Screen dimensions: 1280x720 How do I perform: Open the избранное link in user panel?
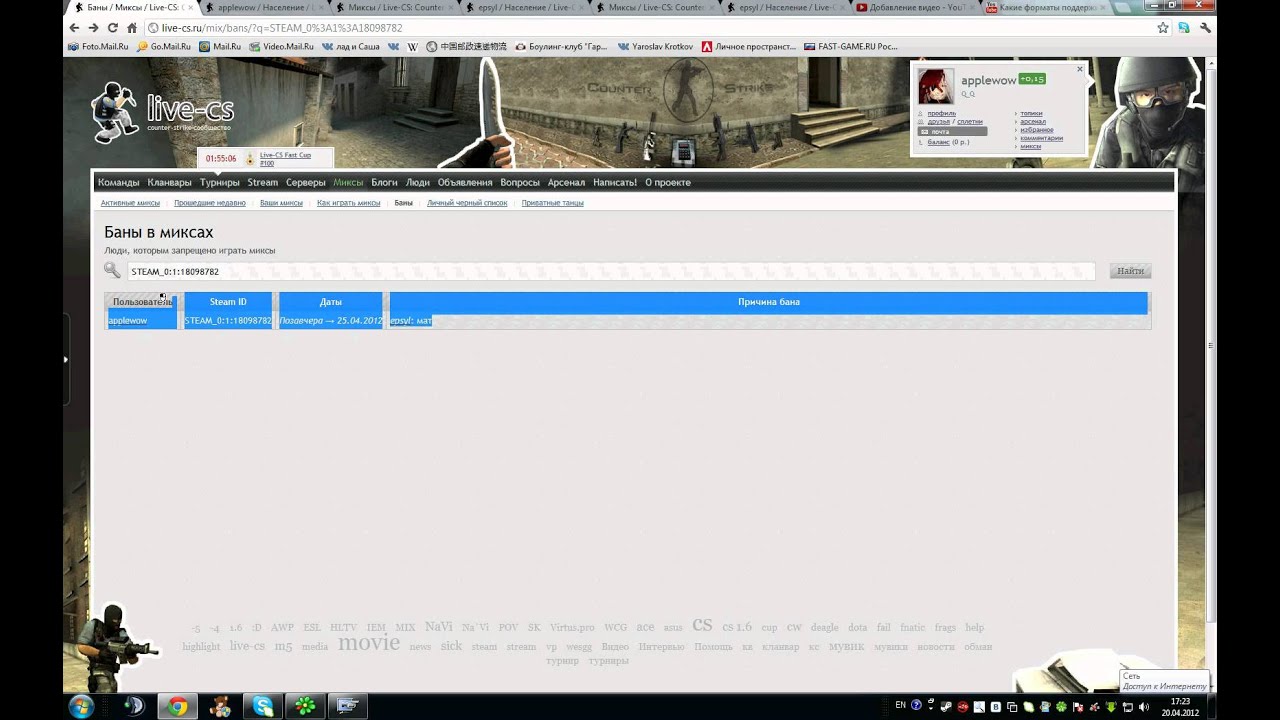1036,130
